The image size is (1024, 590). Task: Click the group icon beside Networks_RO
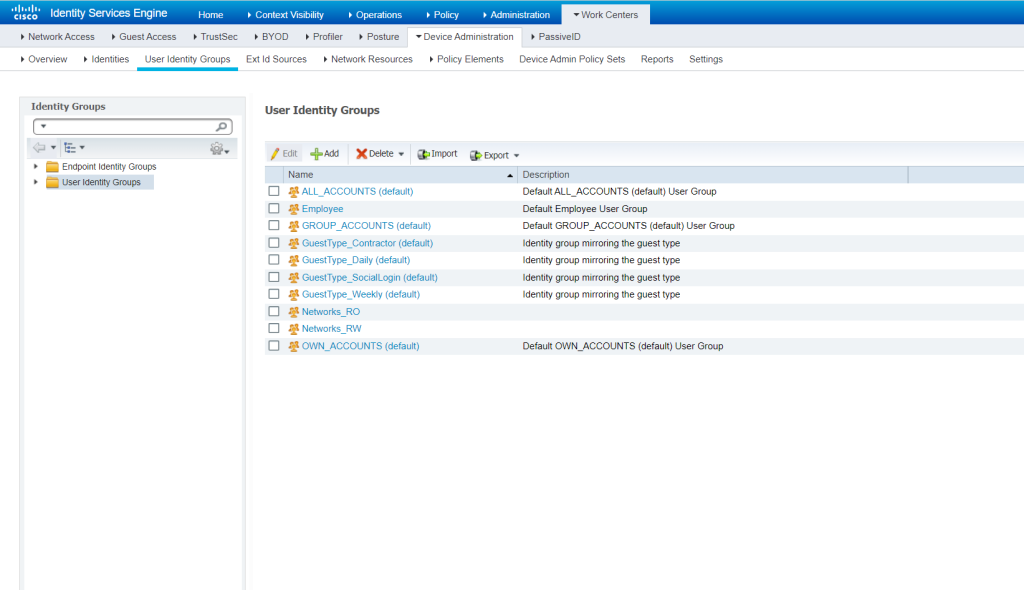click(294, 312)
